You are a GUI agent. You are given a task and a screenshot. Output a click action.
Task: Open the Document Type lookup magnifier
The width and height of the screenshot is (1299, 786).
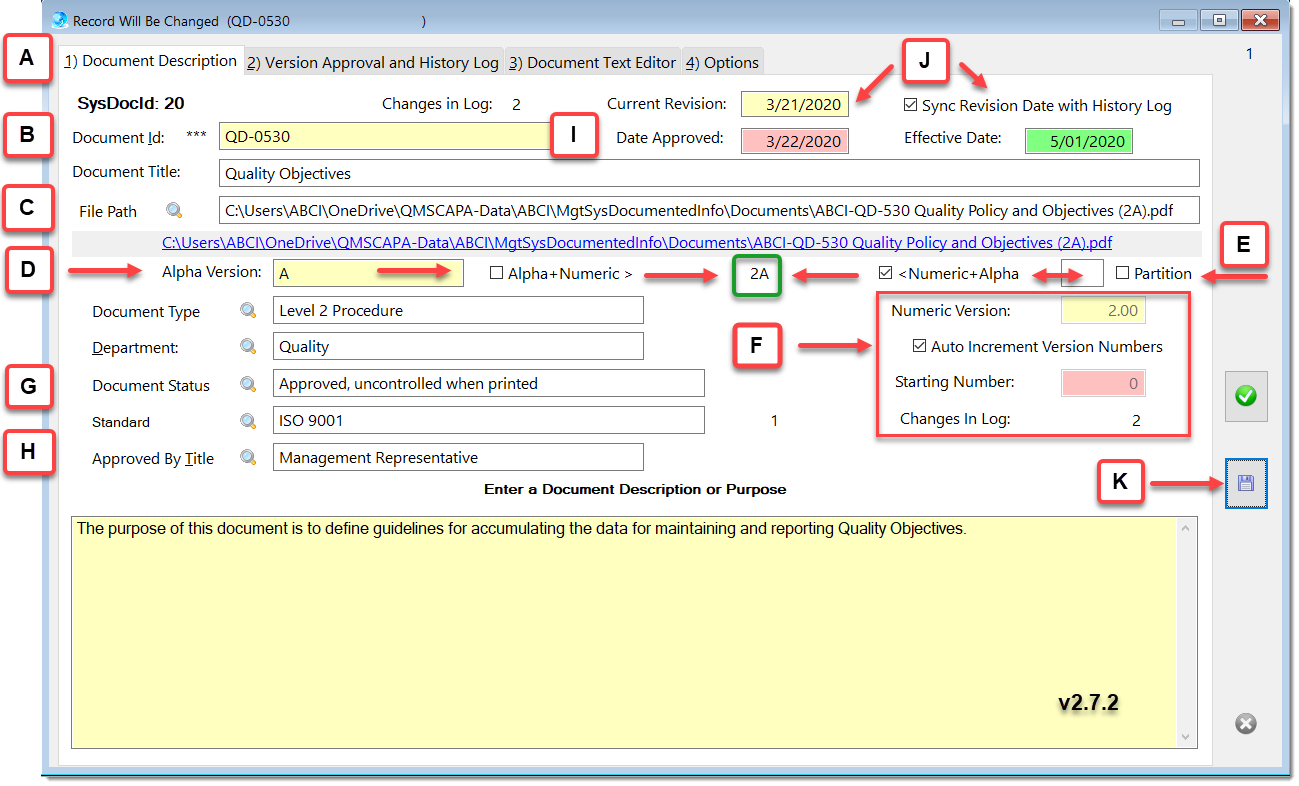pos(248,311)
